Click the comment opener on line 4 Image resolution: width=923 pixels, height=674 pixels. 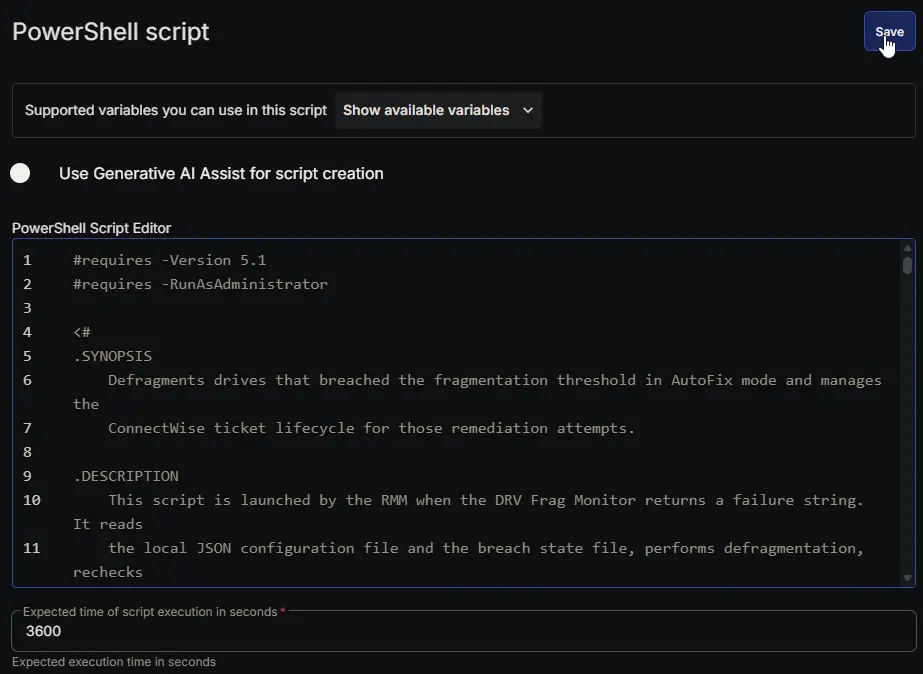(x=82, y=332)
